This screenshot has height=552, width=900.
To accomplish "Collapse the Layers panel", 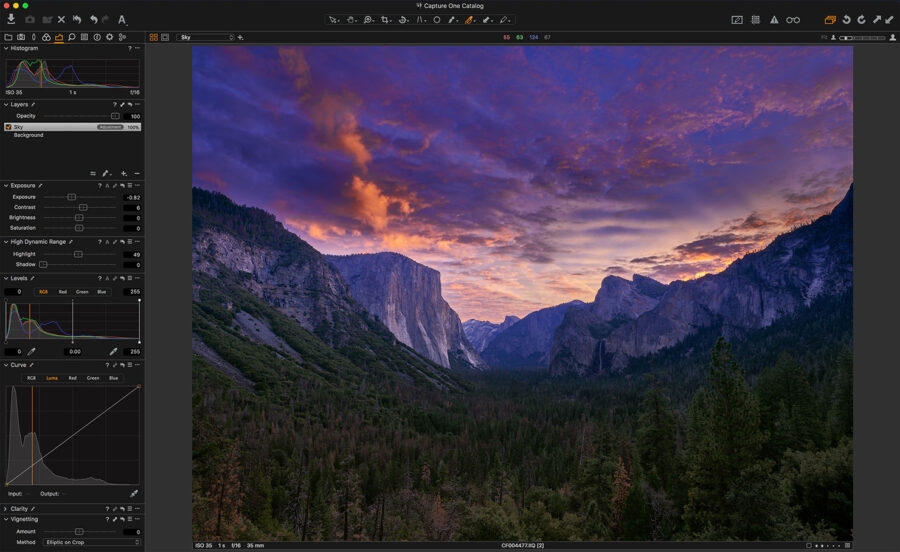I will pos(6,104).
